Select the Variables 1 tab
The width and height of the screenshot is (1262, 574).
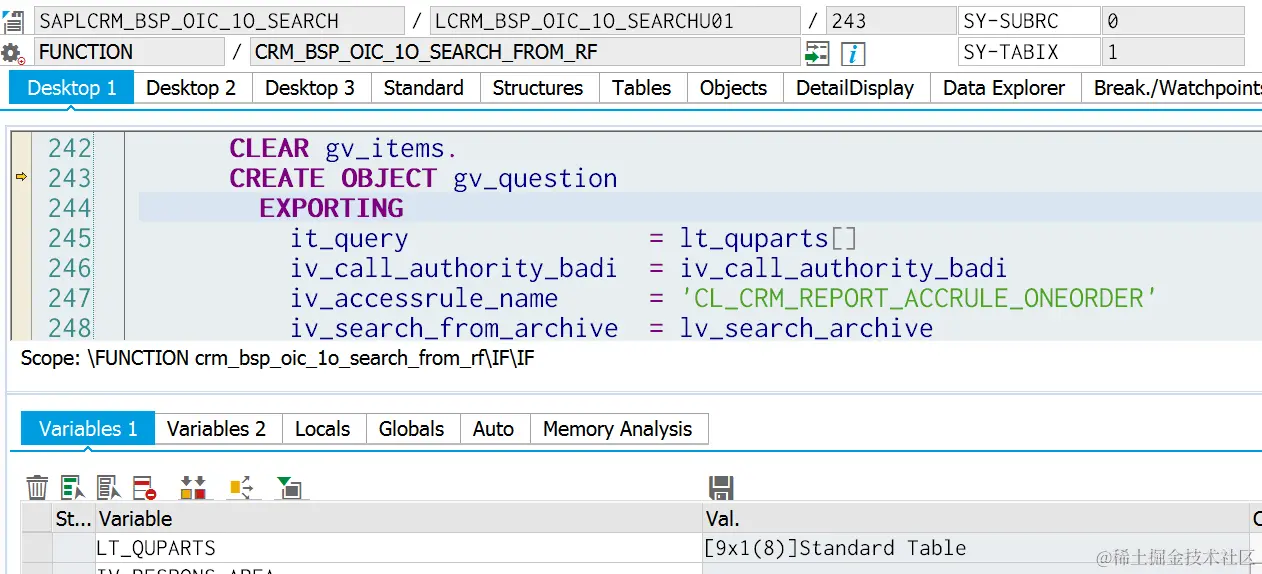coord(88,429)
